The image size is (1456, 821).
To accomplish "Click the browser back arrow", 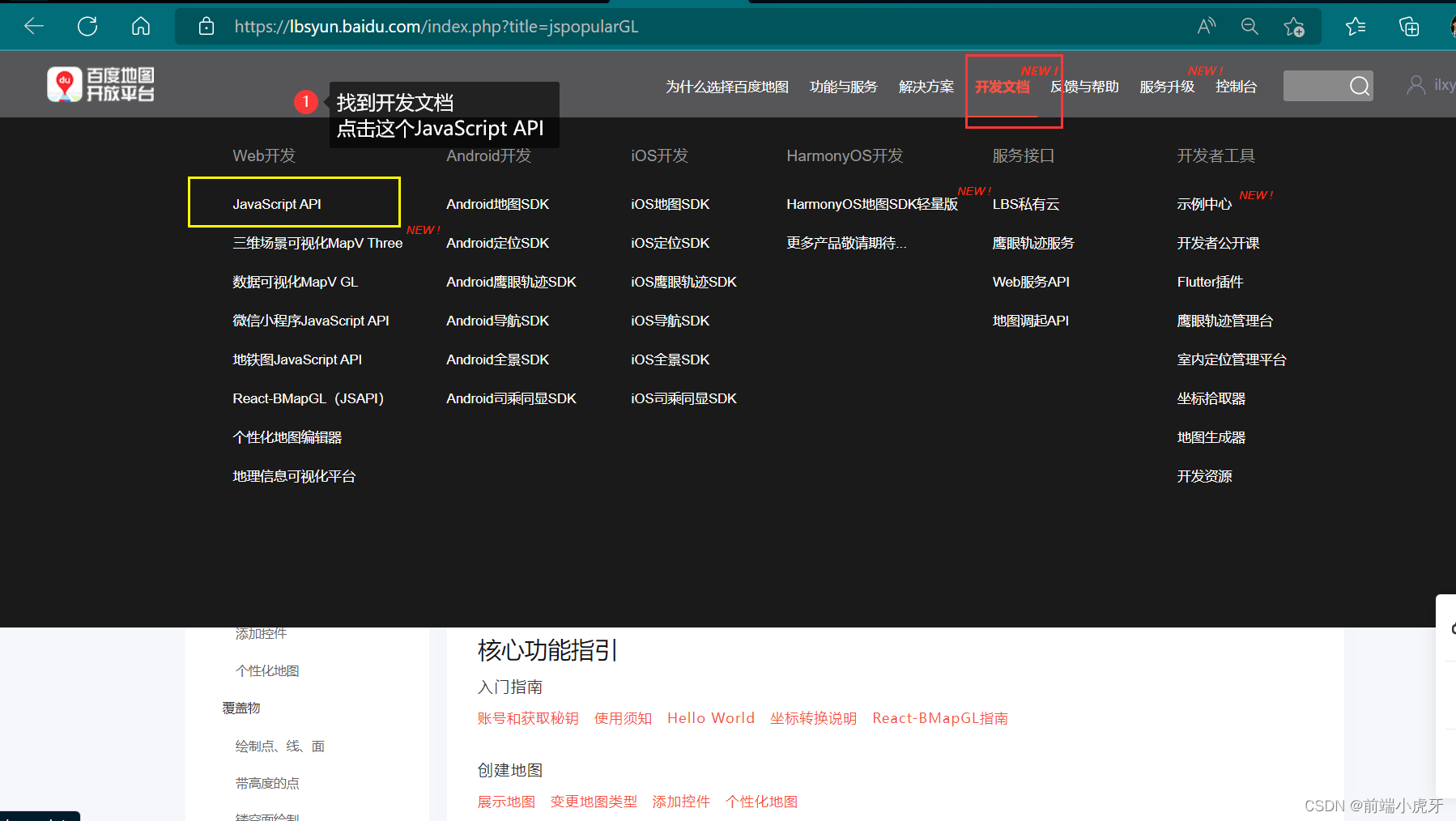I will pos(34,27).
